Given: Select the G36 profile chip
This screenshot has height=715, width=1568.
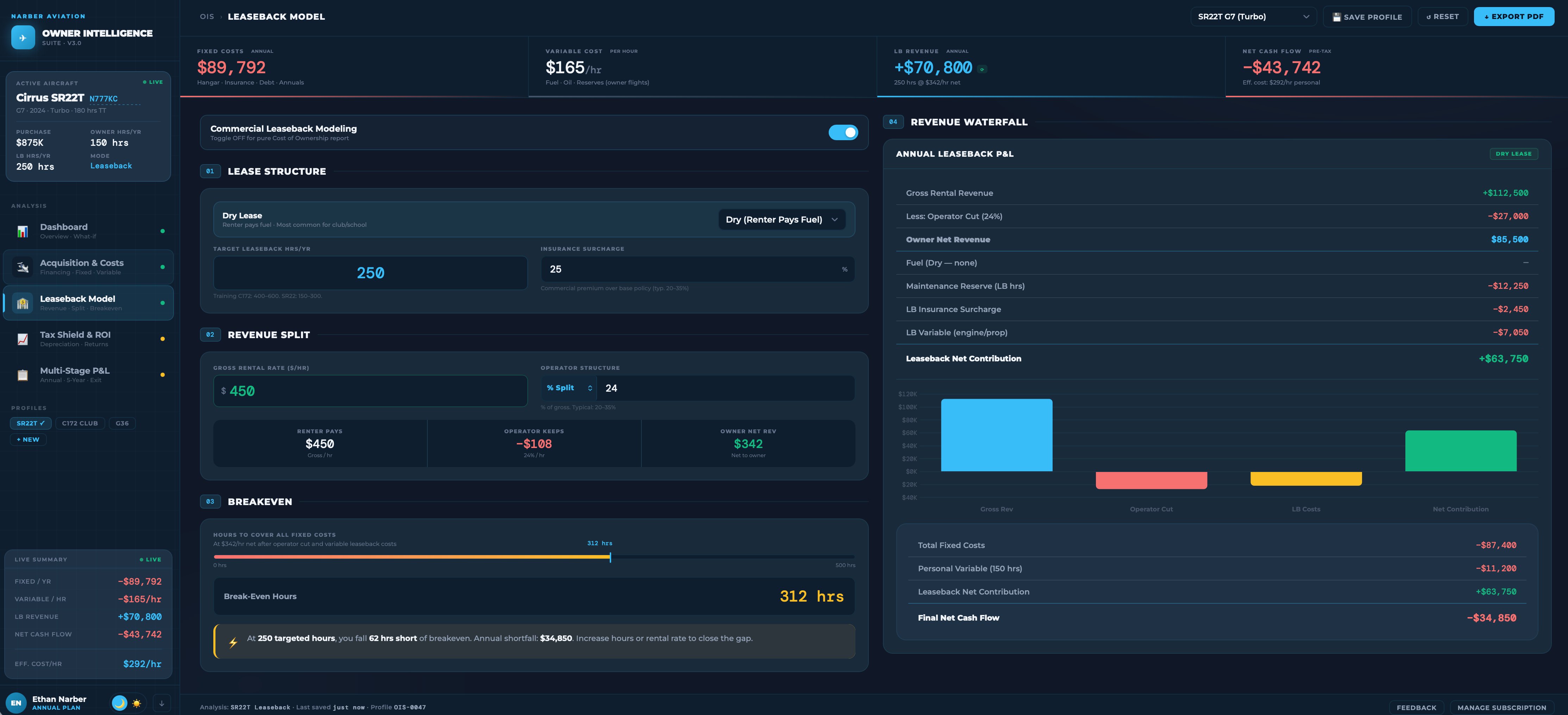Looking at the screenshot, I should pos(122,423).
